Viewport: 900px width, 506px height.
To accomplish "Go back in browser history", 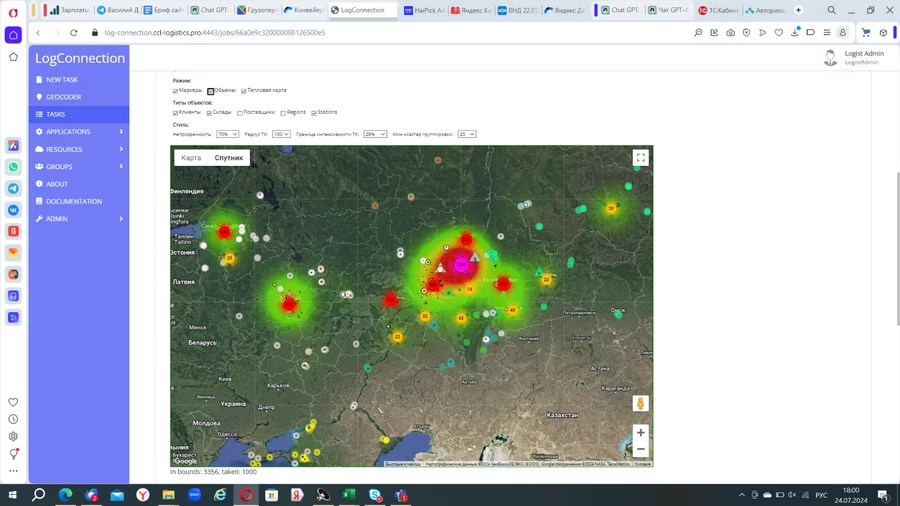I will pos(38,33).
